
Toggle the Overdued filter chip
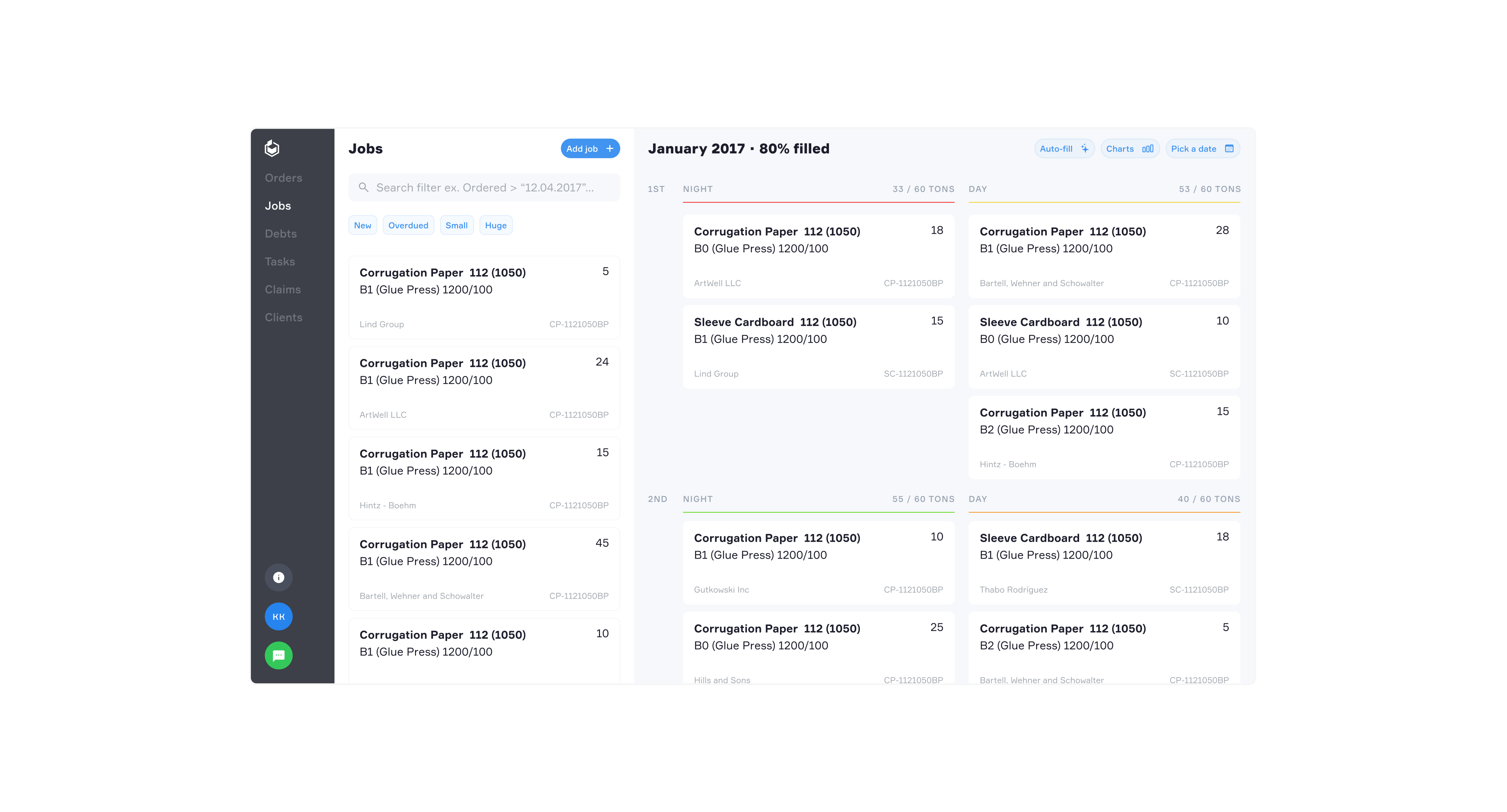point(408,226)
